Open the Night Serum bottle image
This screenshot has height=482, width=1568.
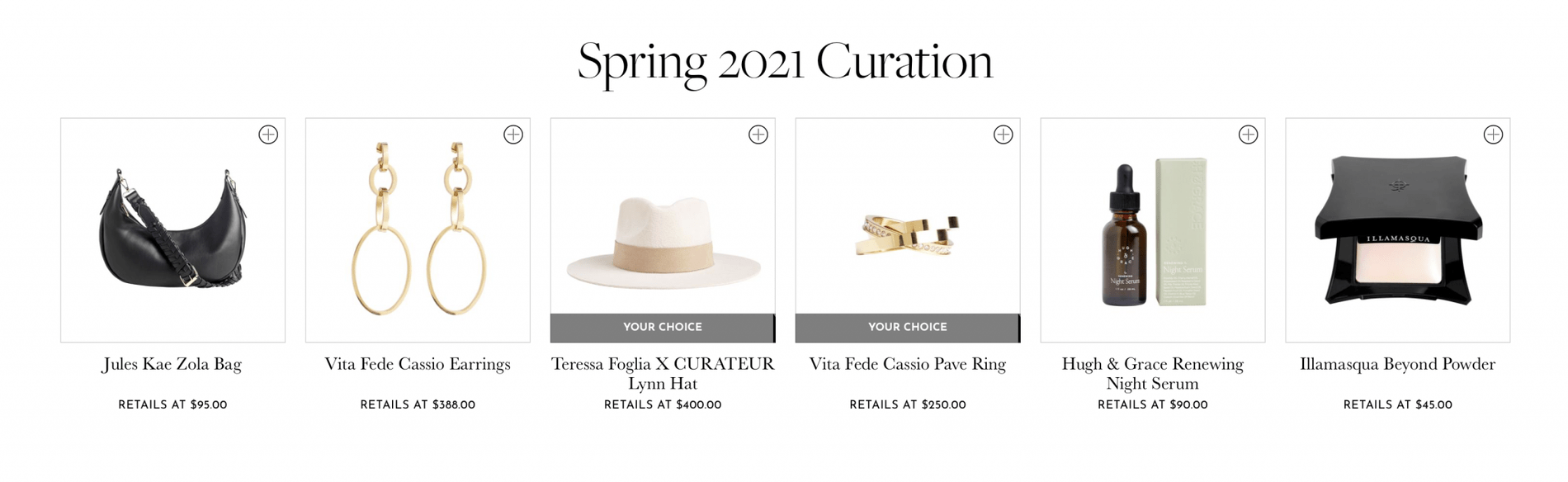(x=1153, y=231)
